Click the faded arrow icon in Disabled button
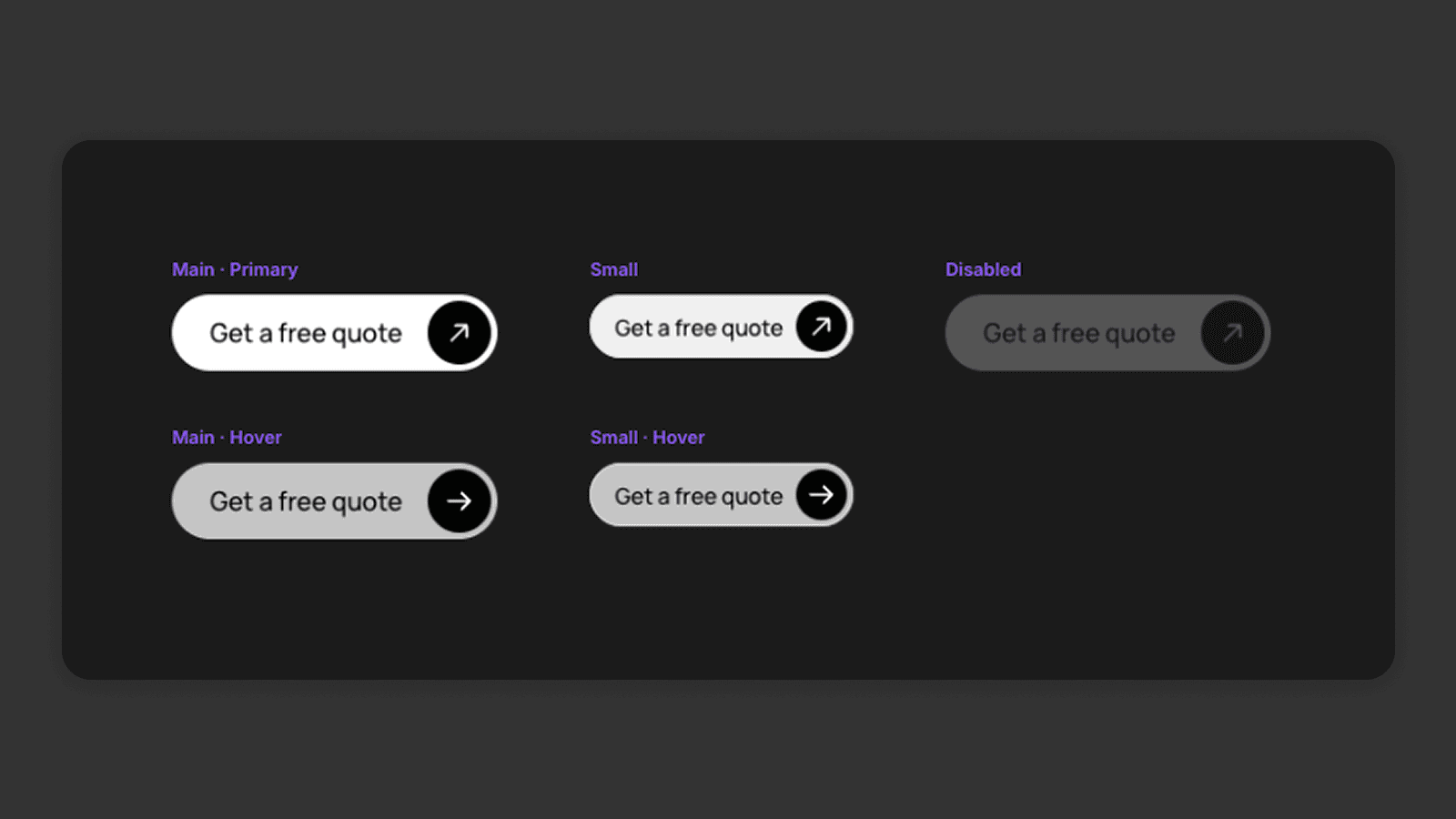 [x=1232, y=333]
